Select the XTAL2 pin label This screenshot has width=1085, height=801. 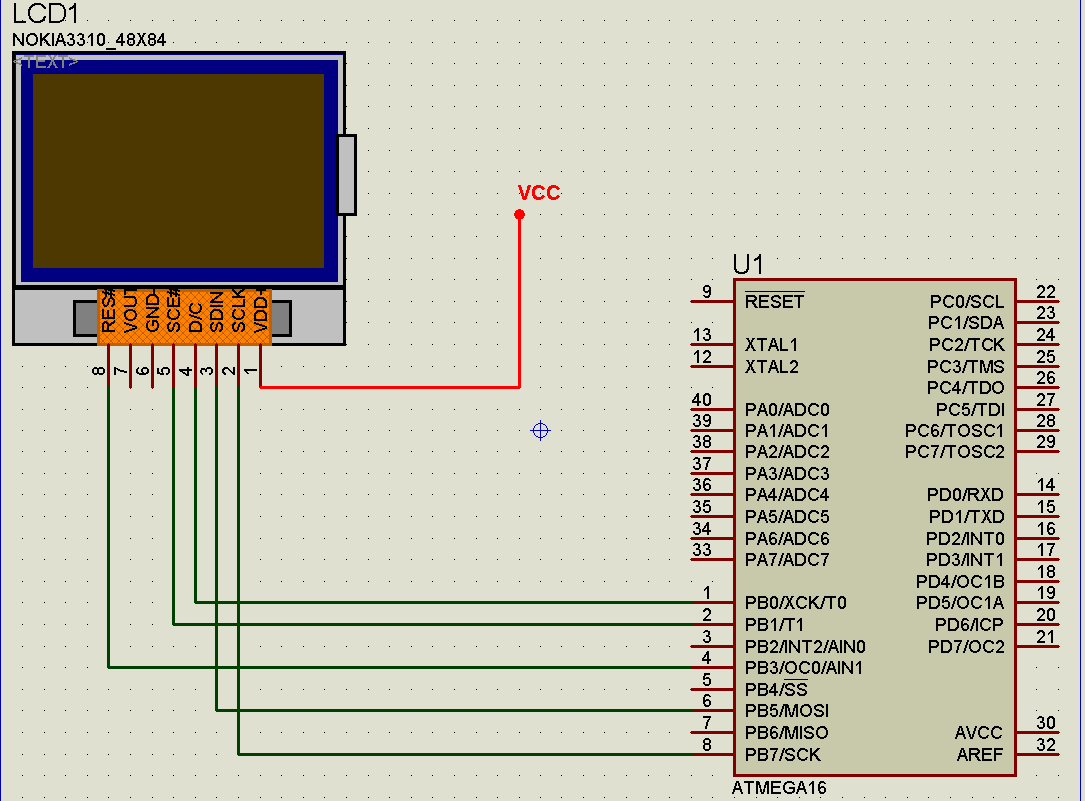tap(771, 367)
